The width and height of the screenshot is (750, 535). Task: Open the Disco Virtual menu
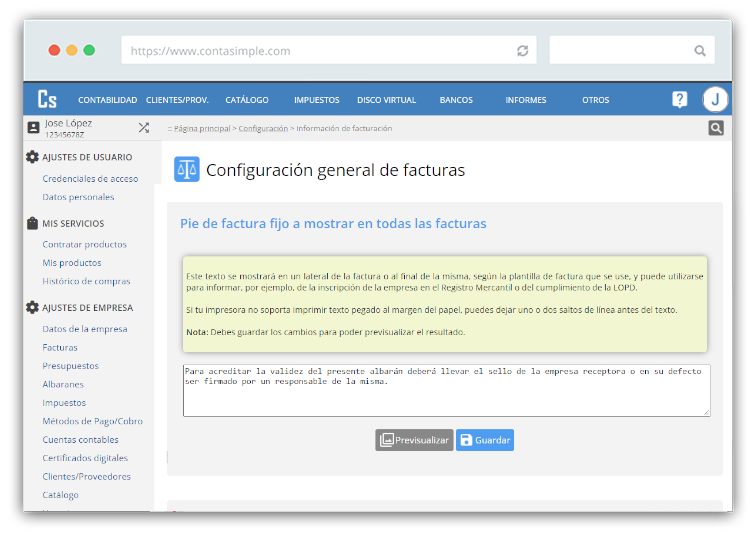click(x=386, y=100)
